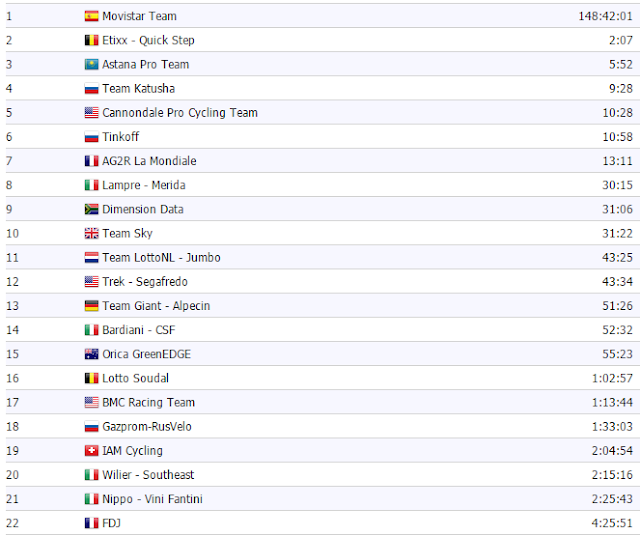Click the US flag beside Cannondale Pro Cycling Team
The height and width of the screenshot is (536, 640).
click(91, 113)
